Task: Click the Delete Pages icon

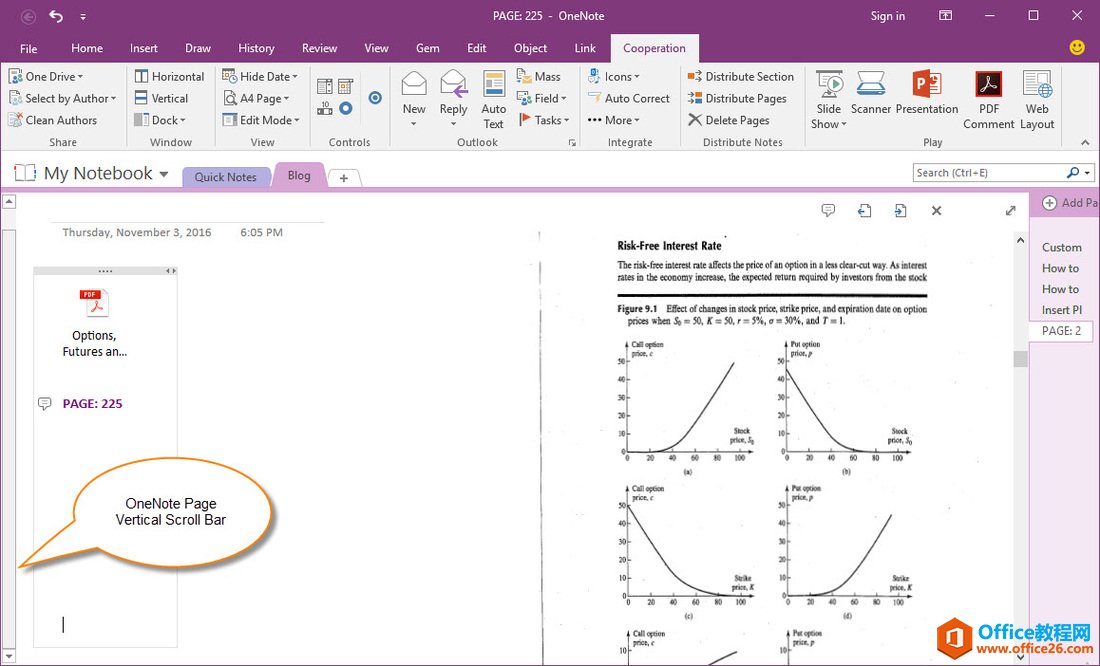Action: (728, 120)
